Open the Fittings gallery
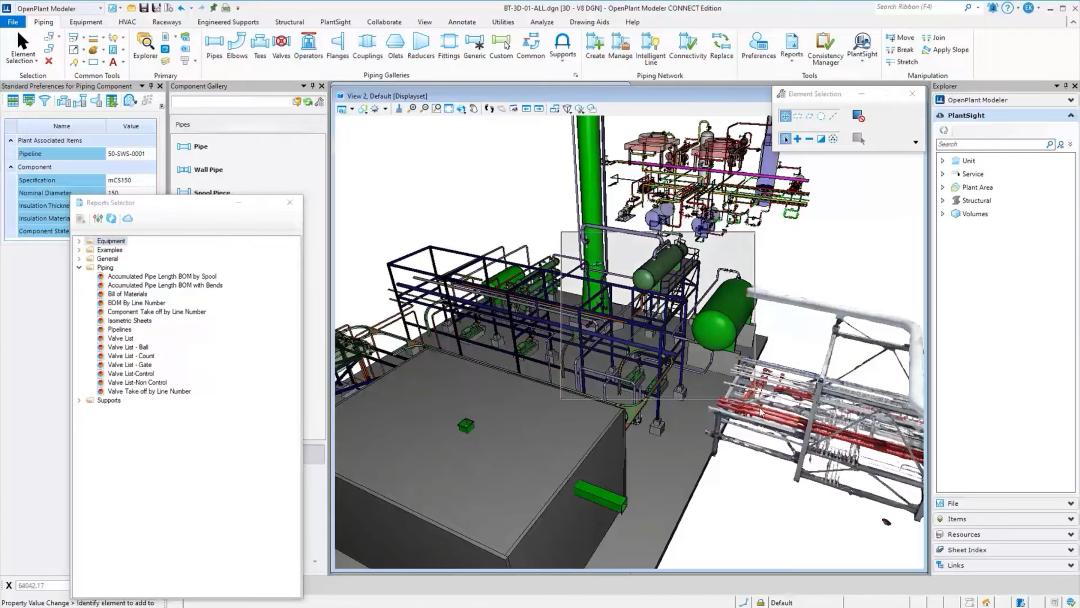1080x608 pixels. coord(448,46)
